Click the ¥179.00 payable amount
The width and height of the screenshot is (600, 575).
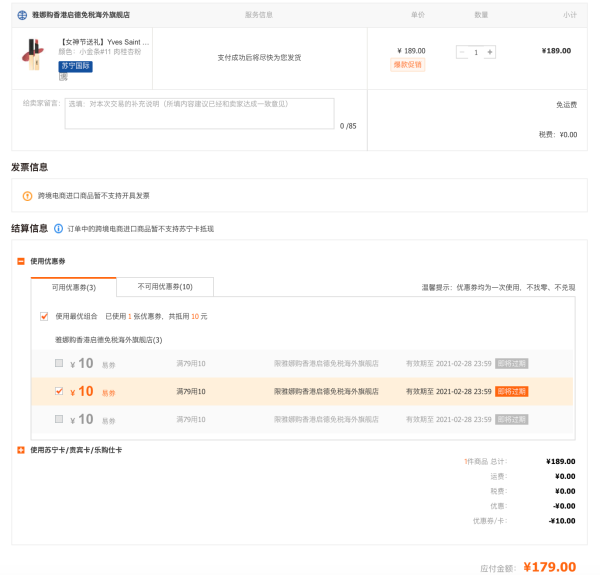[549, 567]
